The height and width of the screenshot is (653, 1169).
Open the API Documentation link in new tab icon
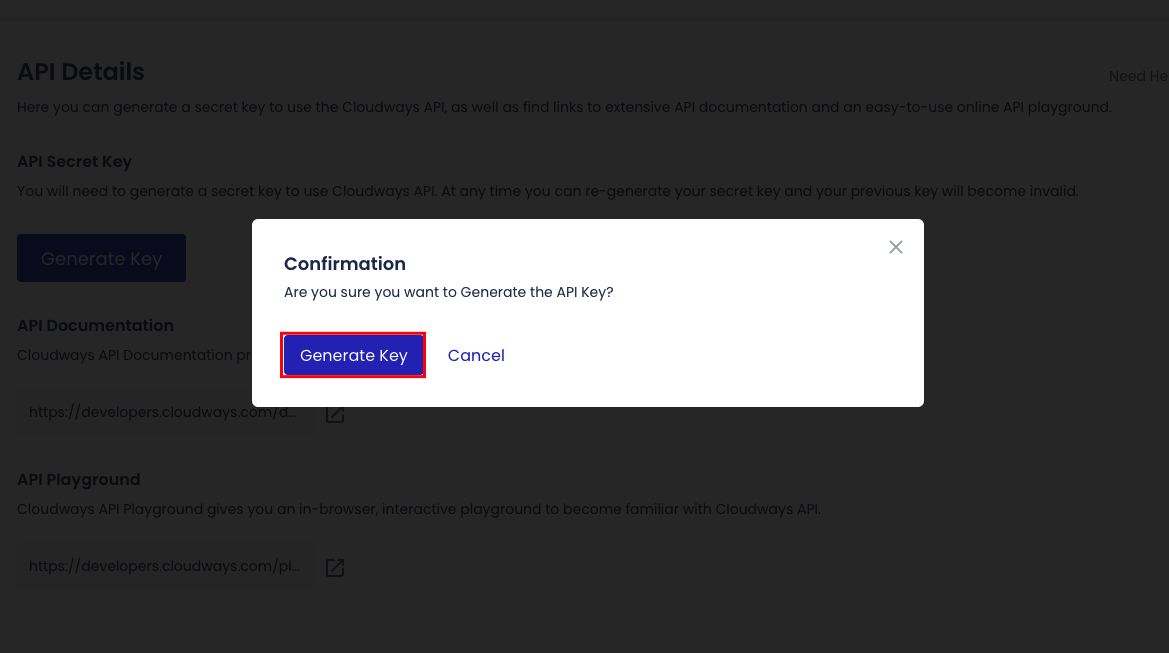point(335,413)
